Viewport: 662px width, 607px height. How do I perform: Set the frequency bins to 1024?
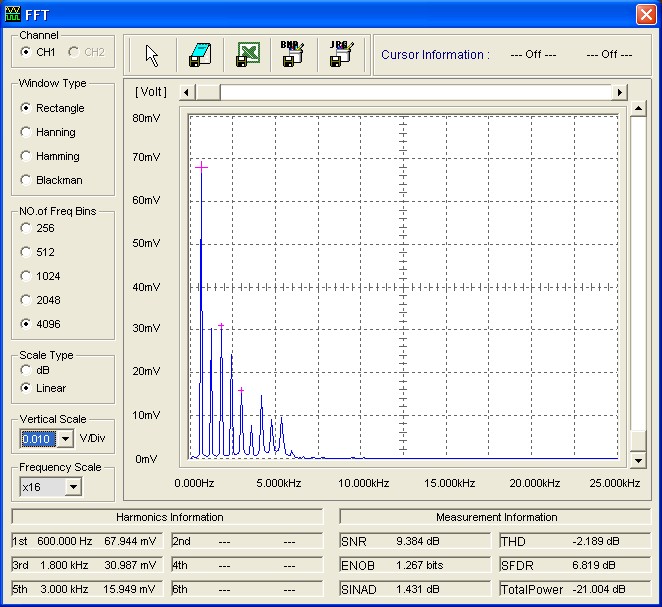click(26, 276)
